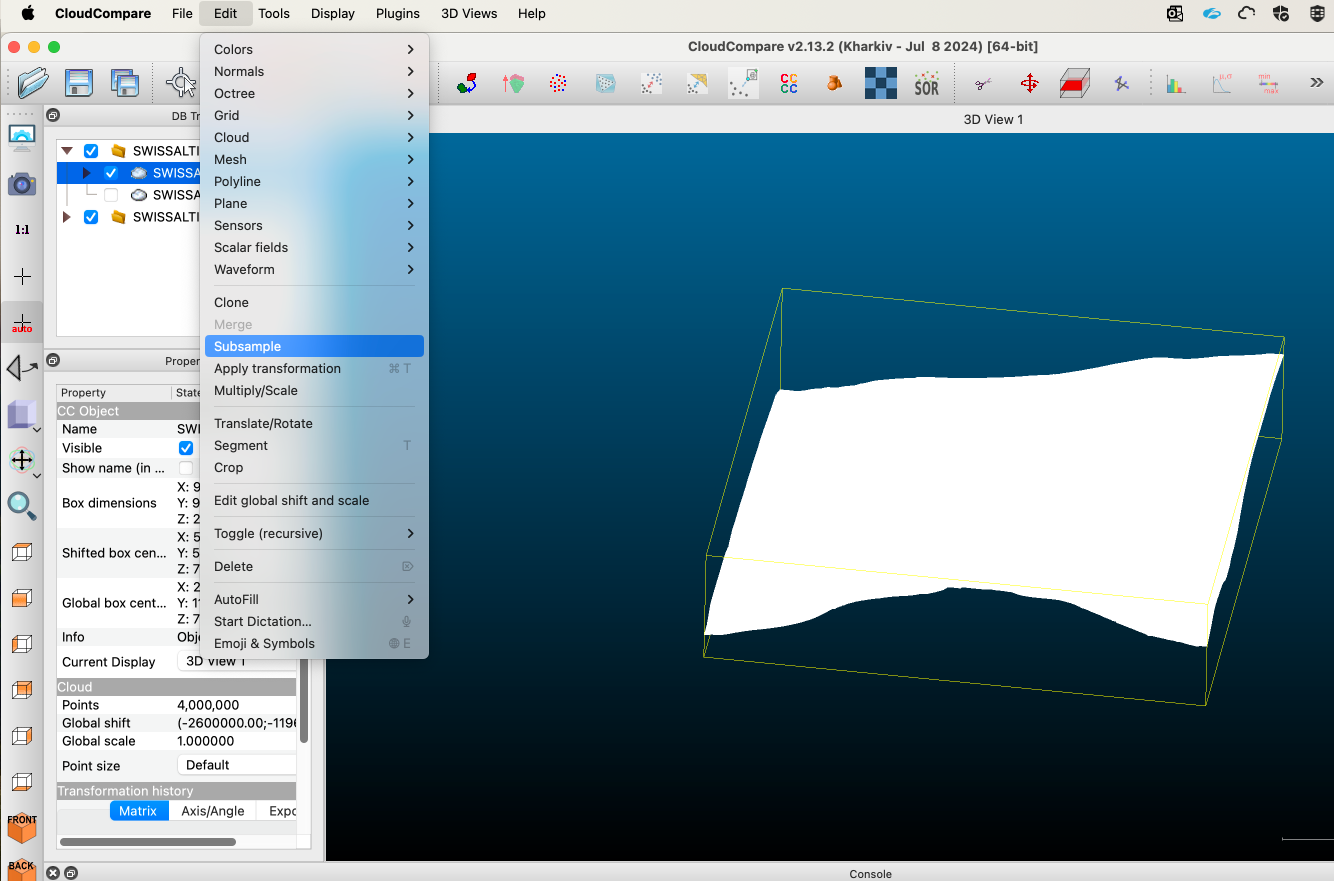The width and height of the screenshot is (1334, 881).
Task: Launch the SOR filter tool
Action: click(x=927, y=84)
